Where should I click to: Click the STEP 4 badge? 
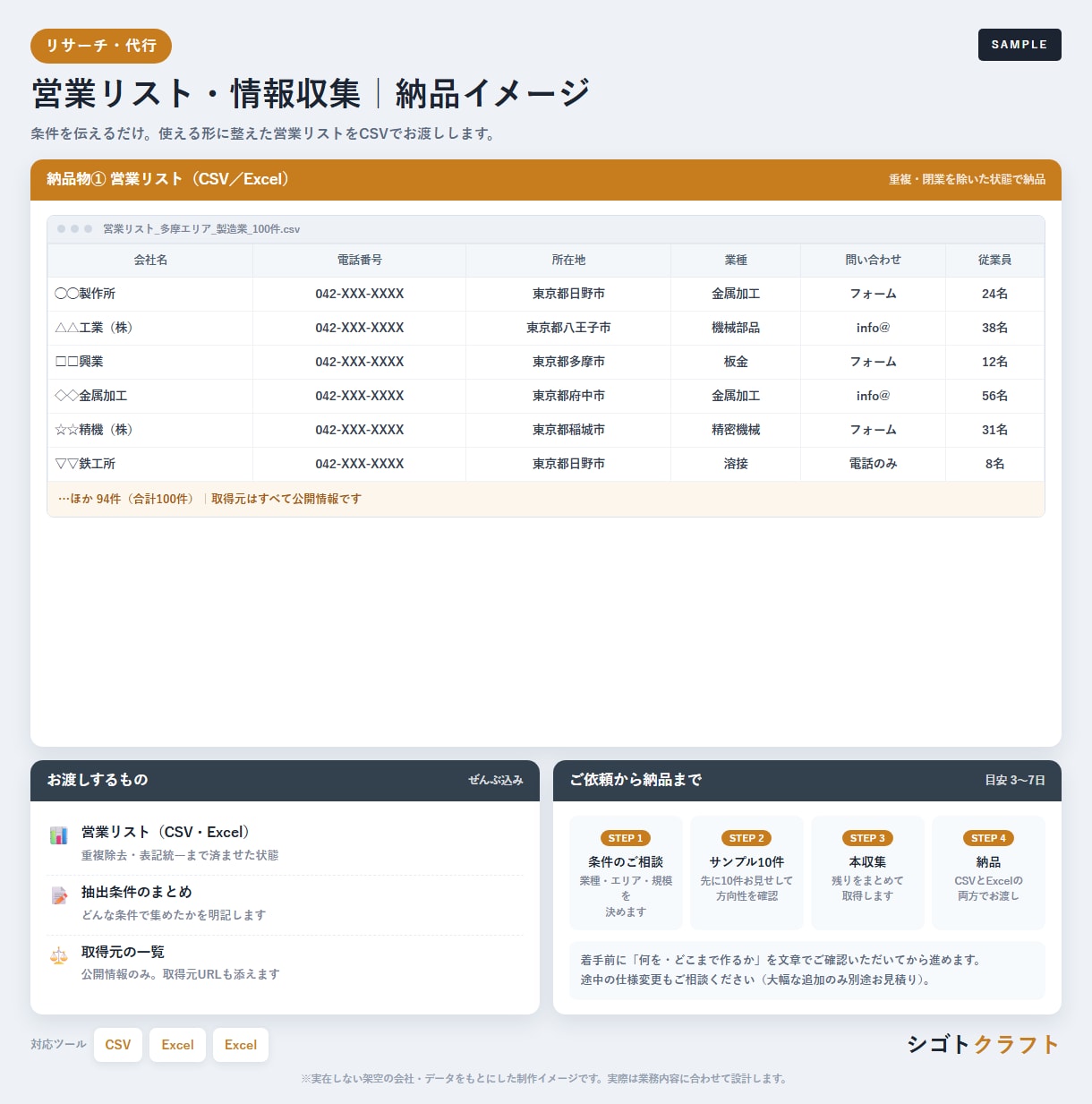click(x=989, y=838)
